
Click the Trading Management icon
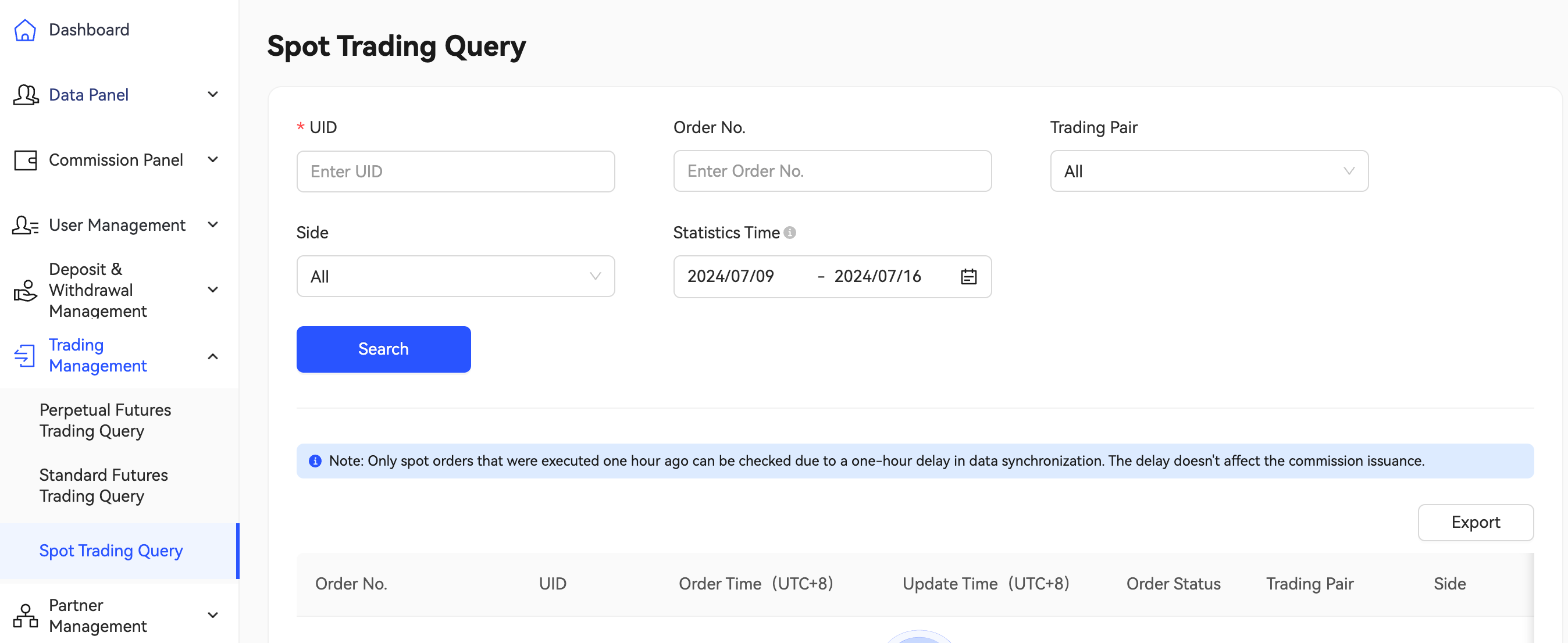(26, 355)
